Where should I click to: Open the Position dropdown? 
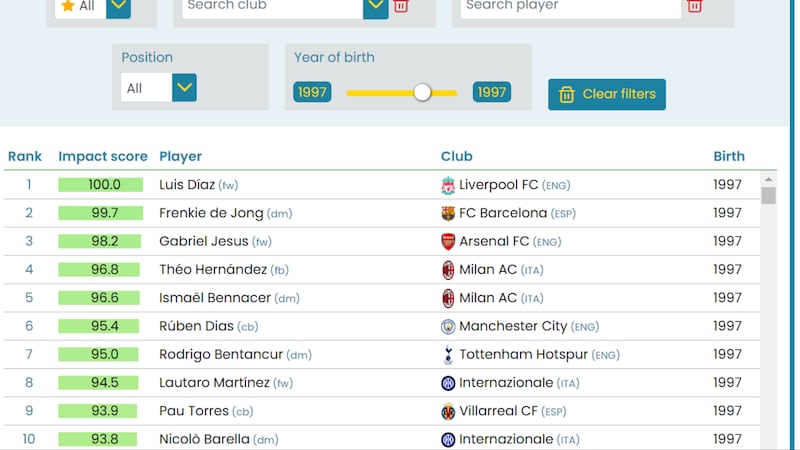184,88
